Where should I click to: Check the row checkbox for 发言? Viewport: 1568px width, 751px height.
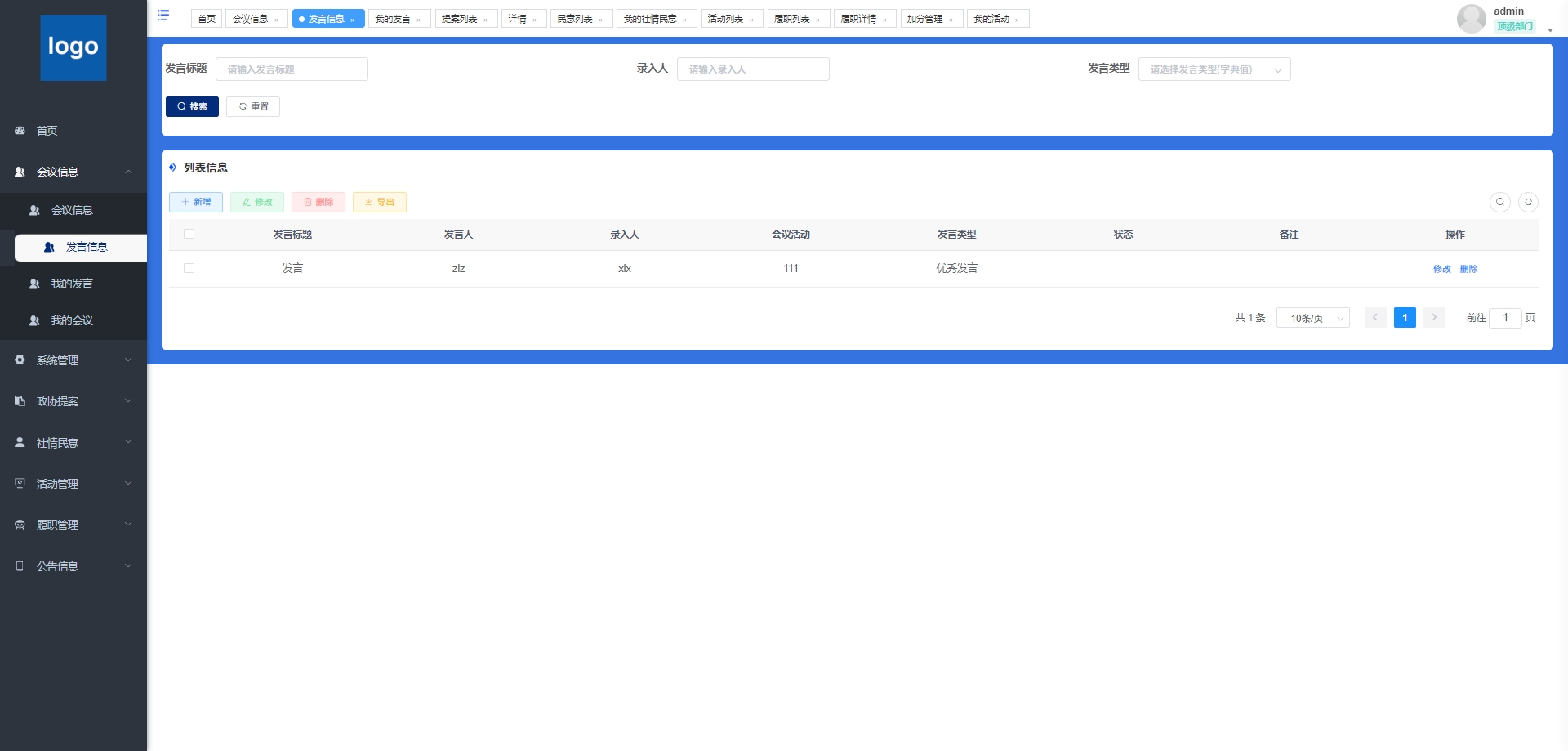189,268
